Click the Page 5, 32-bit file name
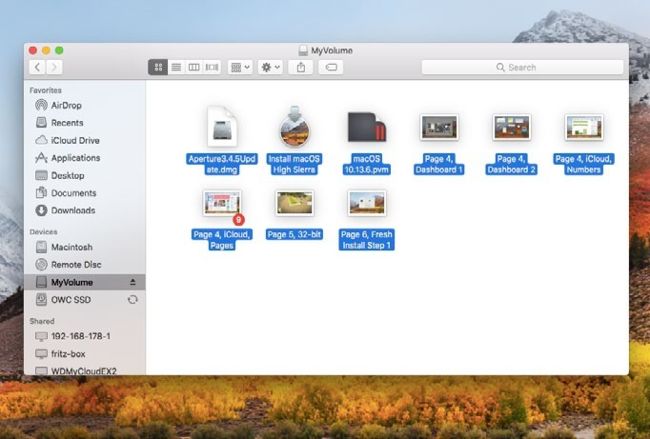This screenshot has width=650, height=439. pos(294,235)
